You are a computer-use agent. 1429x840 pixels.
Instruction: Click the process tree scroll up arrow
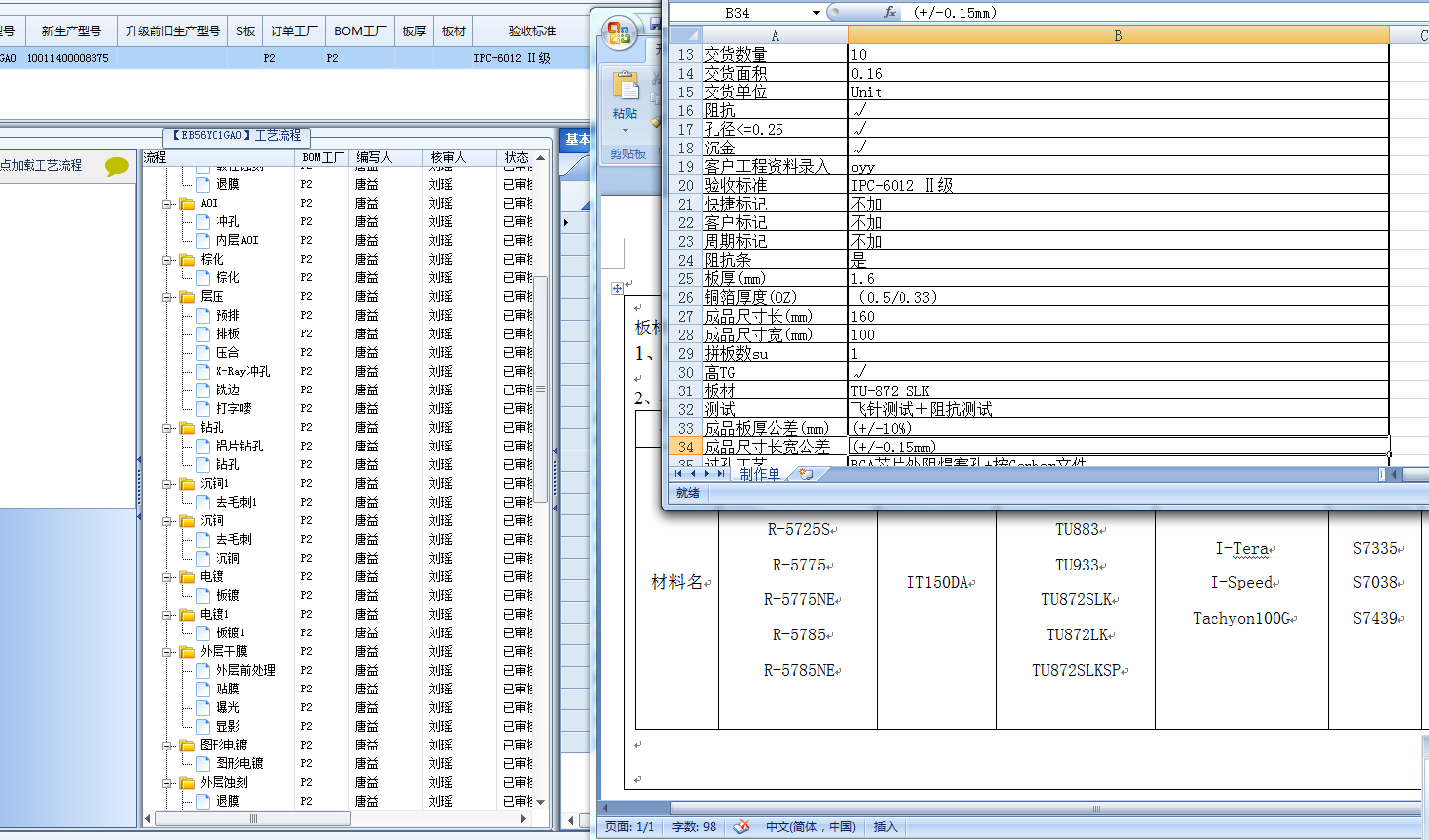[x=540, y=157]
